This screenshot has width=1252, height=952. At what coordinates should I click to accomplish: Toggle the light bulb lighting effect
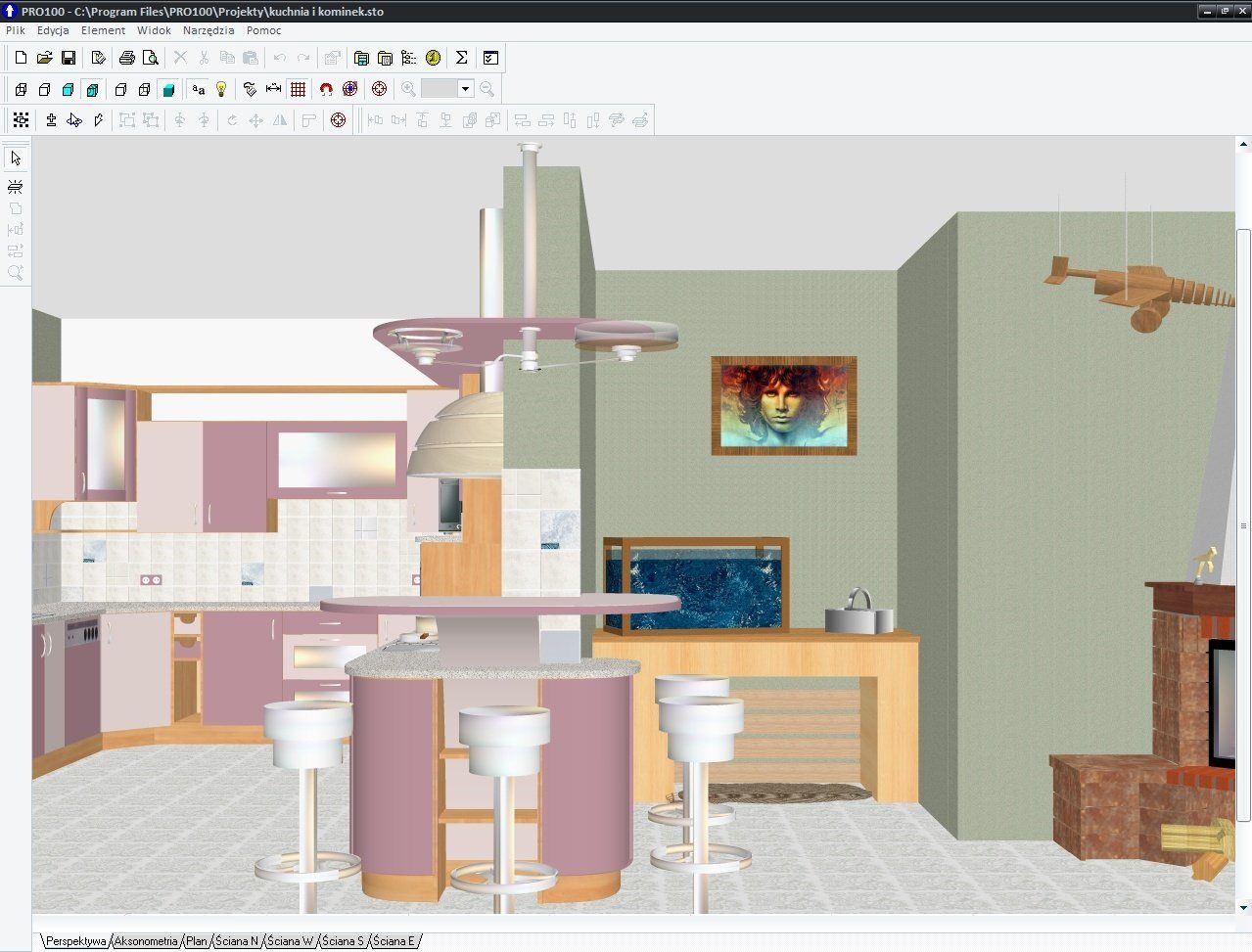(x=222, y=89)
